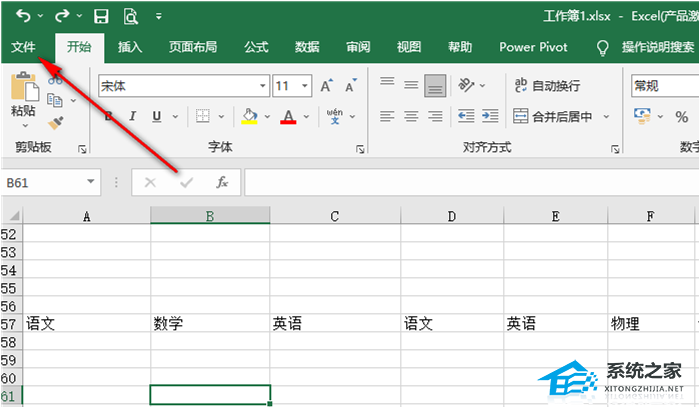Expand the fill color palette arrow
This screenshot has height=407, width=699.
point(267,117)
